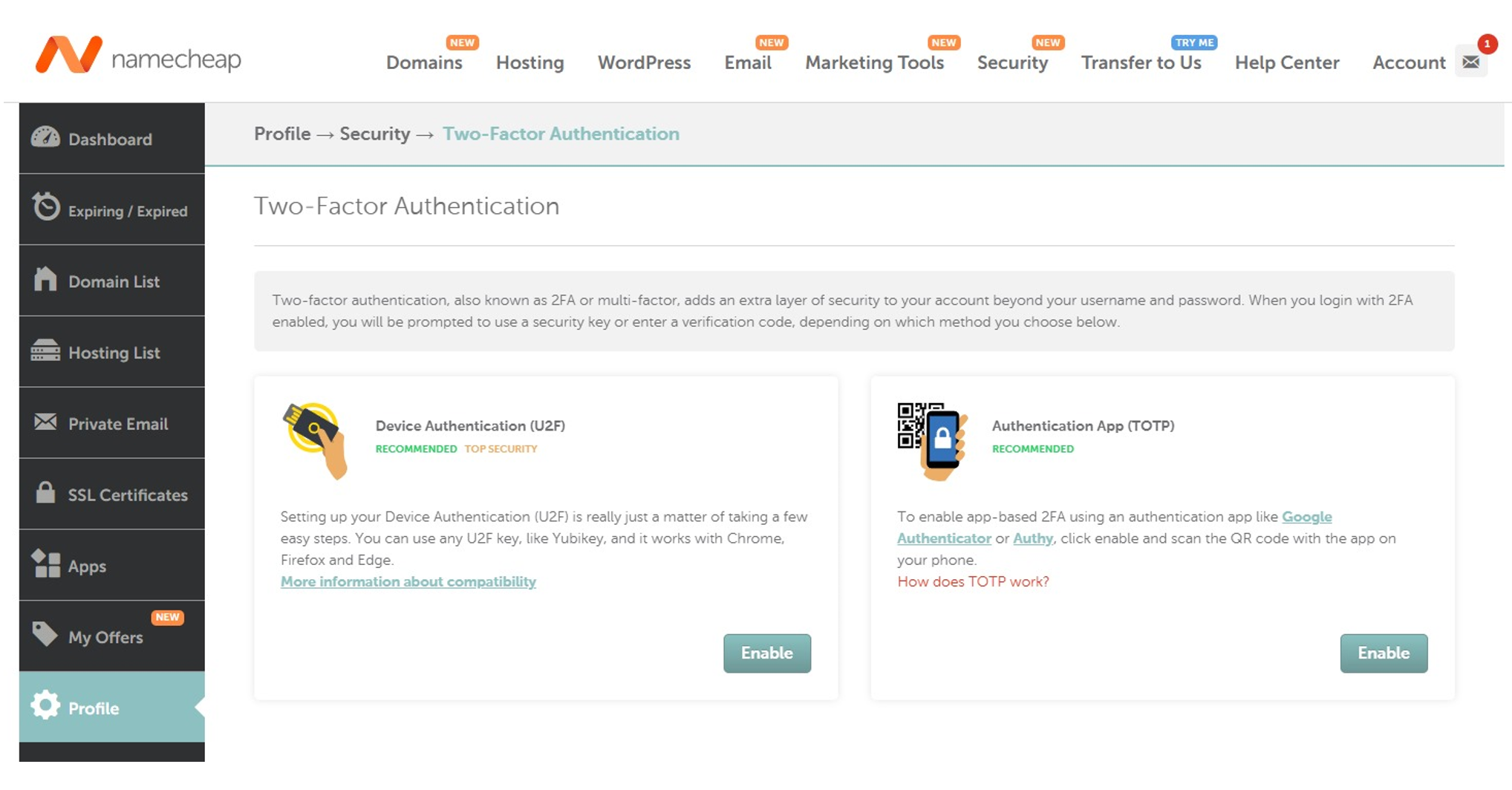Image resolution: width=1512 pixels, height=790 pixels.
Task: Open My Offers in the sidebar
Action: point(112,636)
